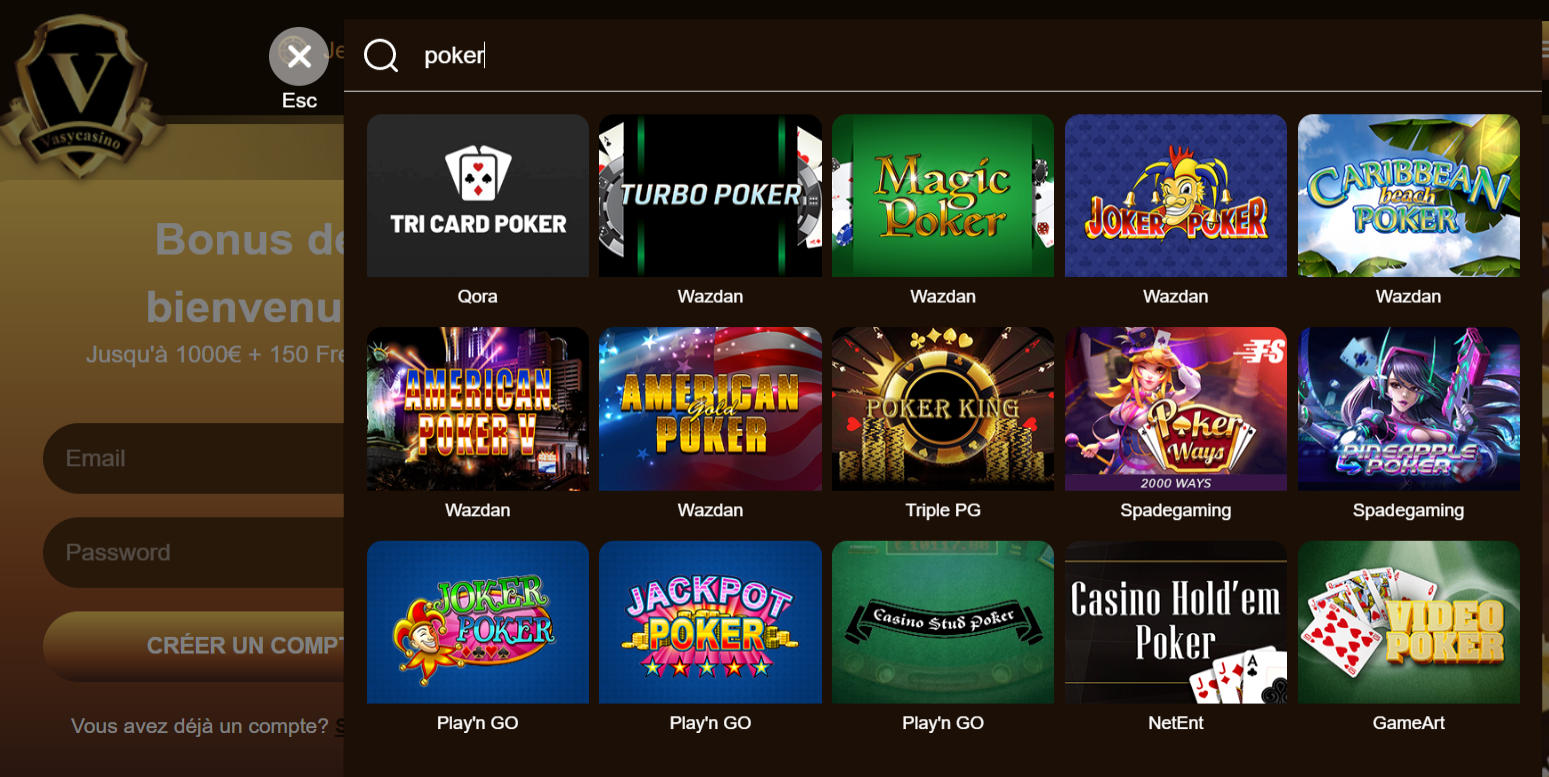The height and width of the screenshot is (777, 1549).
Task: Launch Magic Poker by Wazdan
Action: click(943, 196)
